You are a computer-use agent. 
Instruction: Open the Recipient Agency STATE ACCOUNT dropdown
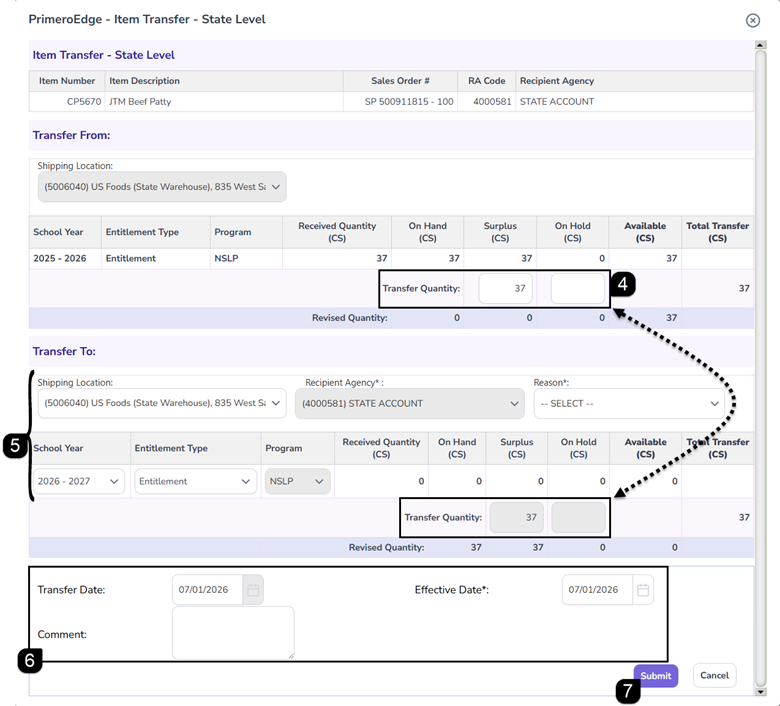pos(409,403)
